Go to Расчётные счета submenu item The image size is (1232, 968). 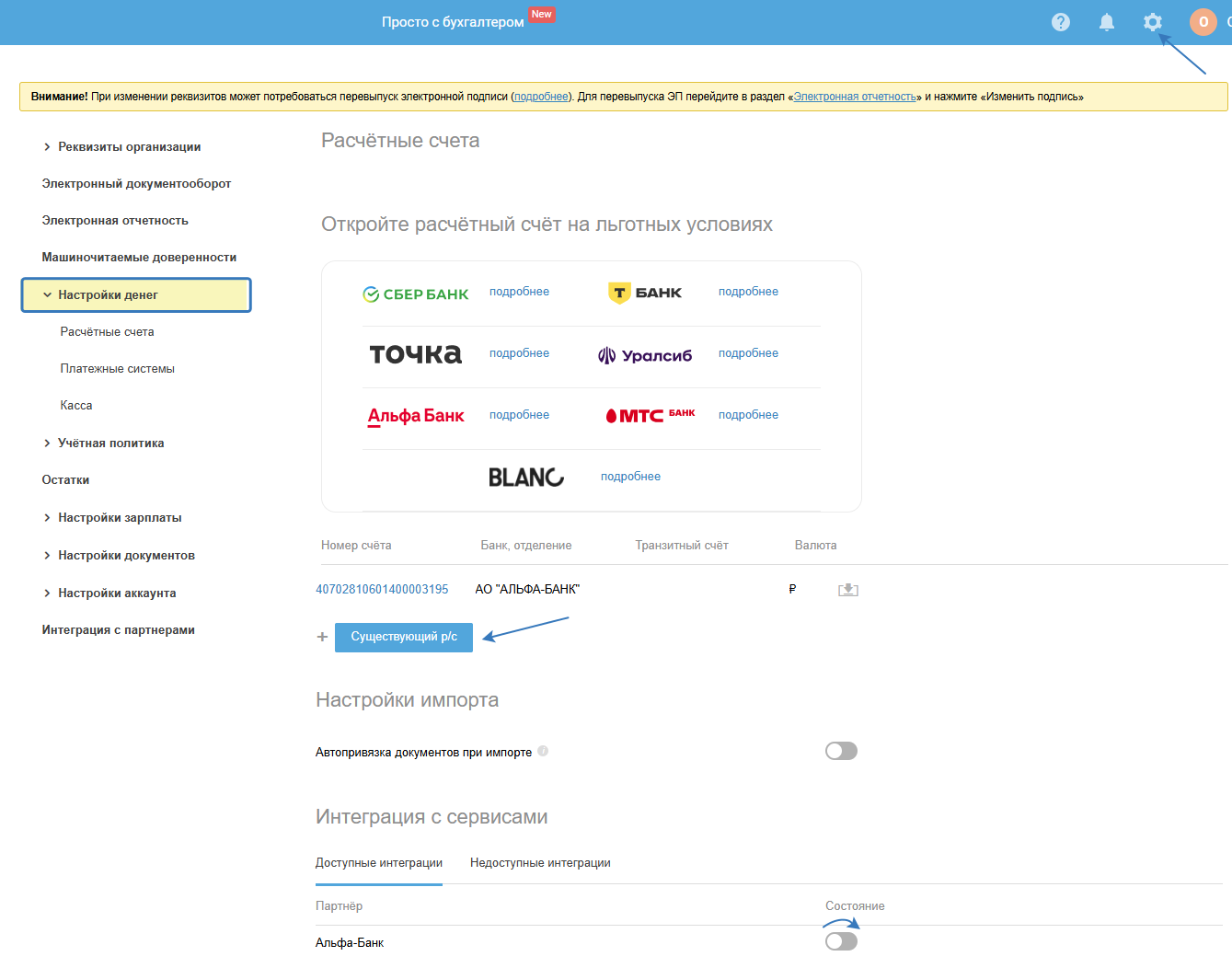(x=107, y=332)
